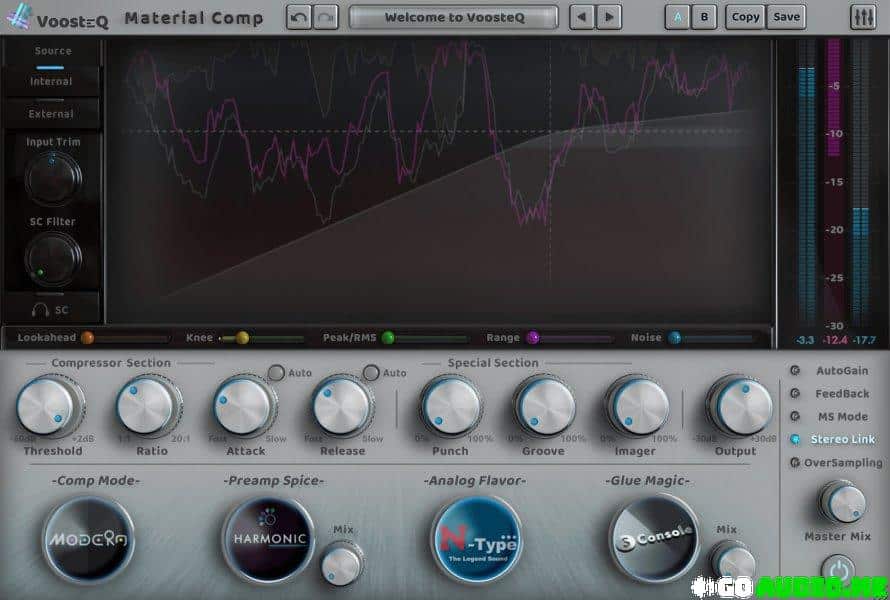The height and width of the screenshot is (600, 890).
Task: Disable Stereo Link
Action: click(x=795, y=439)
